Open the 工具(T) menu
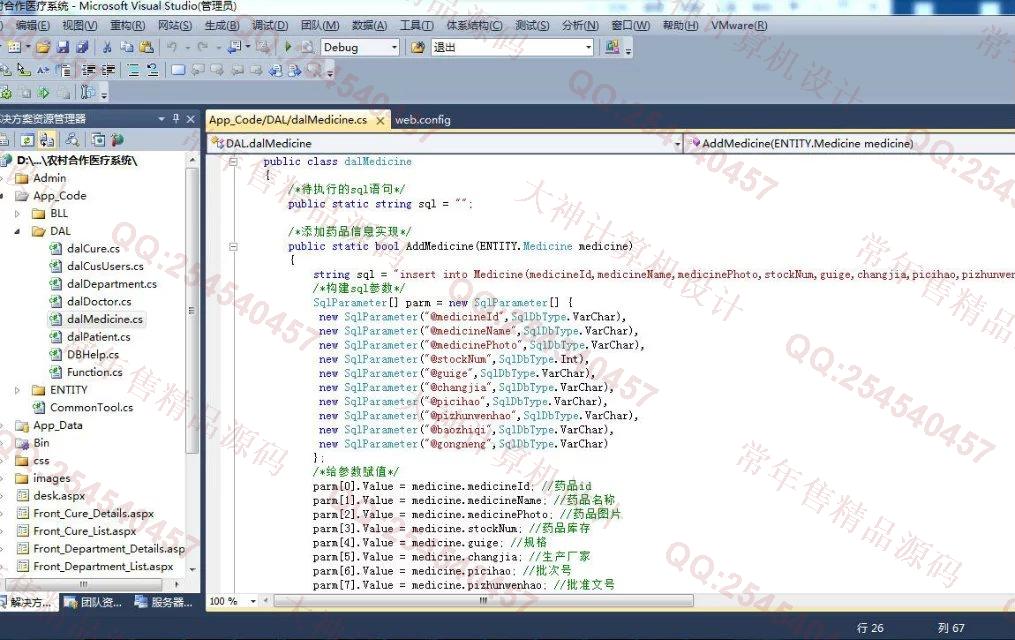Screen dimensions: 1015x640 click(416, 25)
